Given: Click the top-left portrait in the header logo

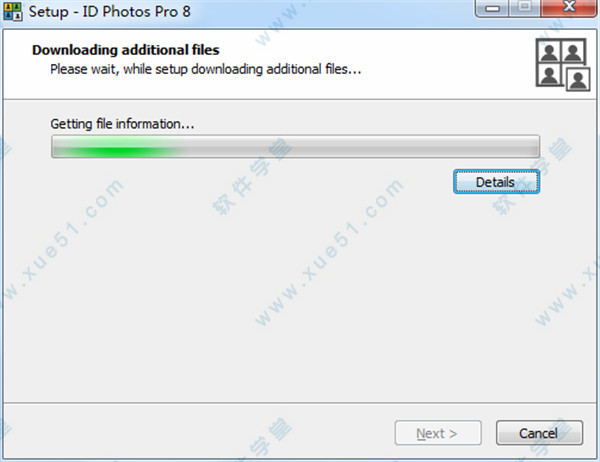Looking at the screenshot, I should point(549,52).
